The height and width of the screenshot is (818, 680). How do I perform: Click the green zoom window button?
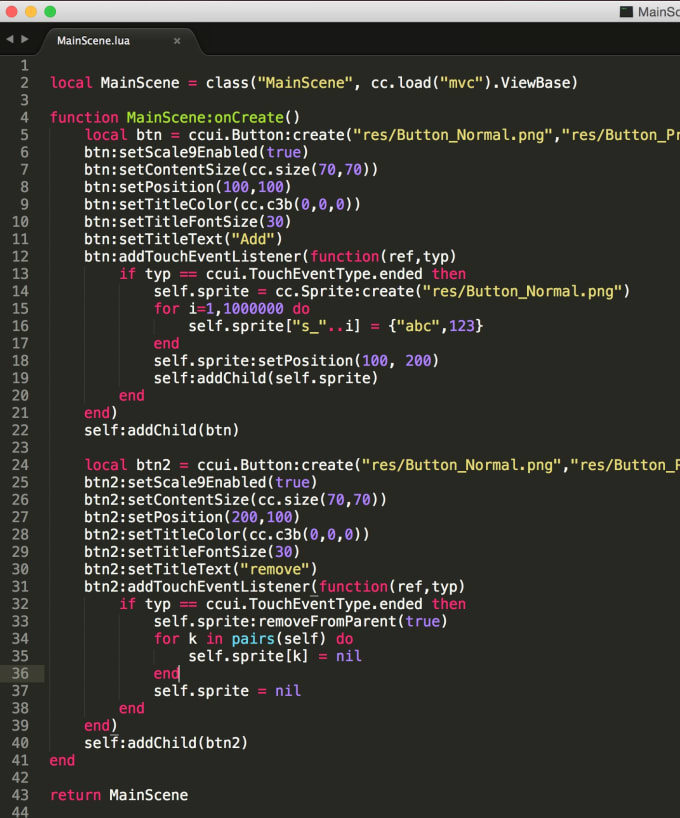click(50, 11)
